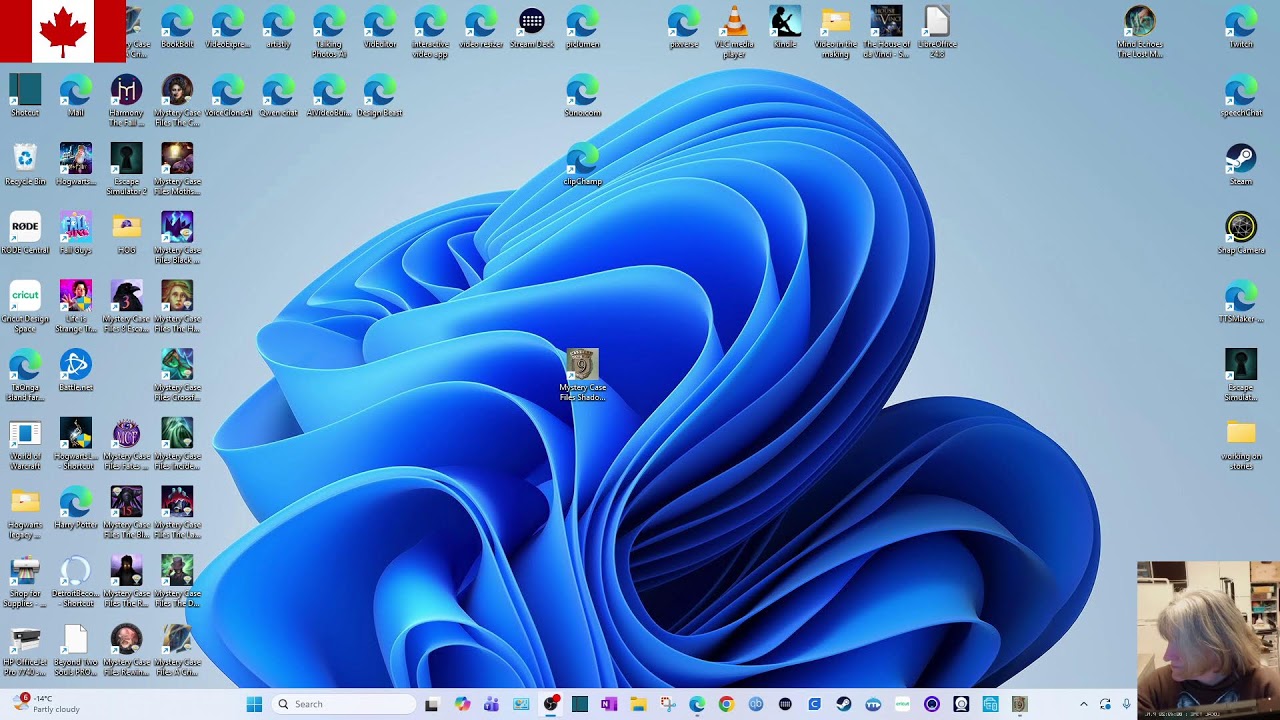Image resolution: width=1280 pixels, height=720 pixels.
Task: Launch Battle.net desktop shortcut
Action: (x=76, y=370)
